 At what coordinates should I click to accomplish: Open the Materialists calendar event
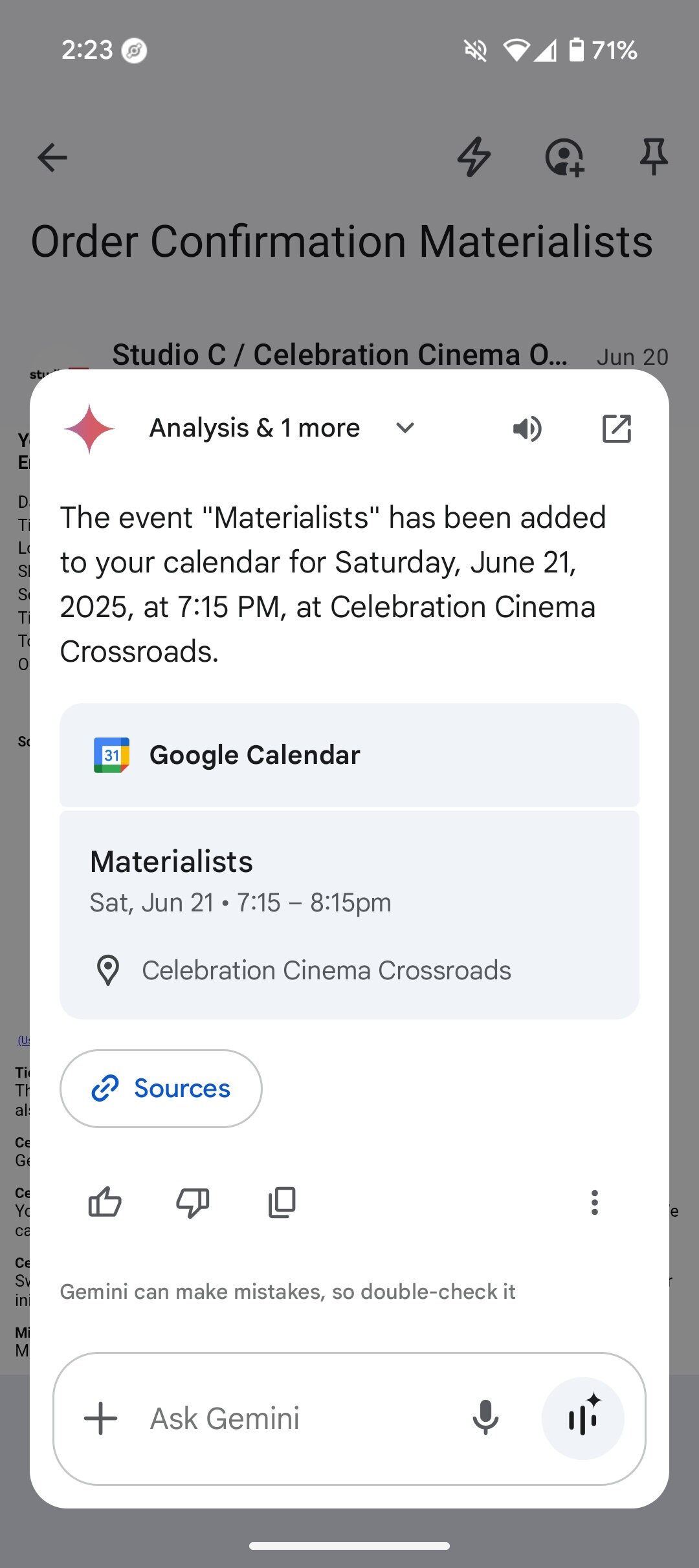pos(349,880)
